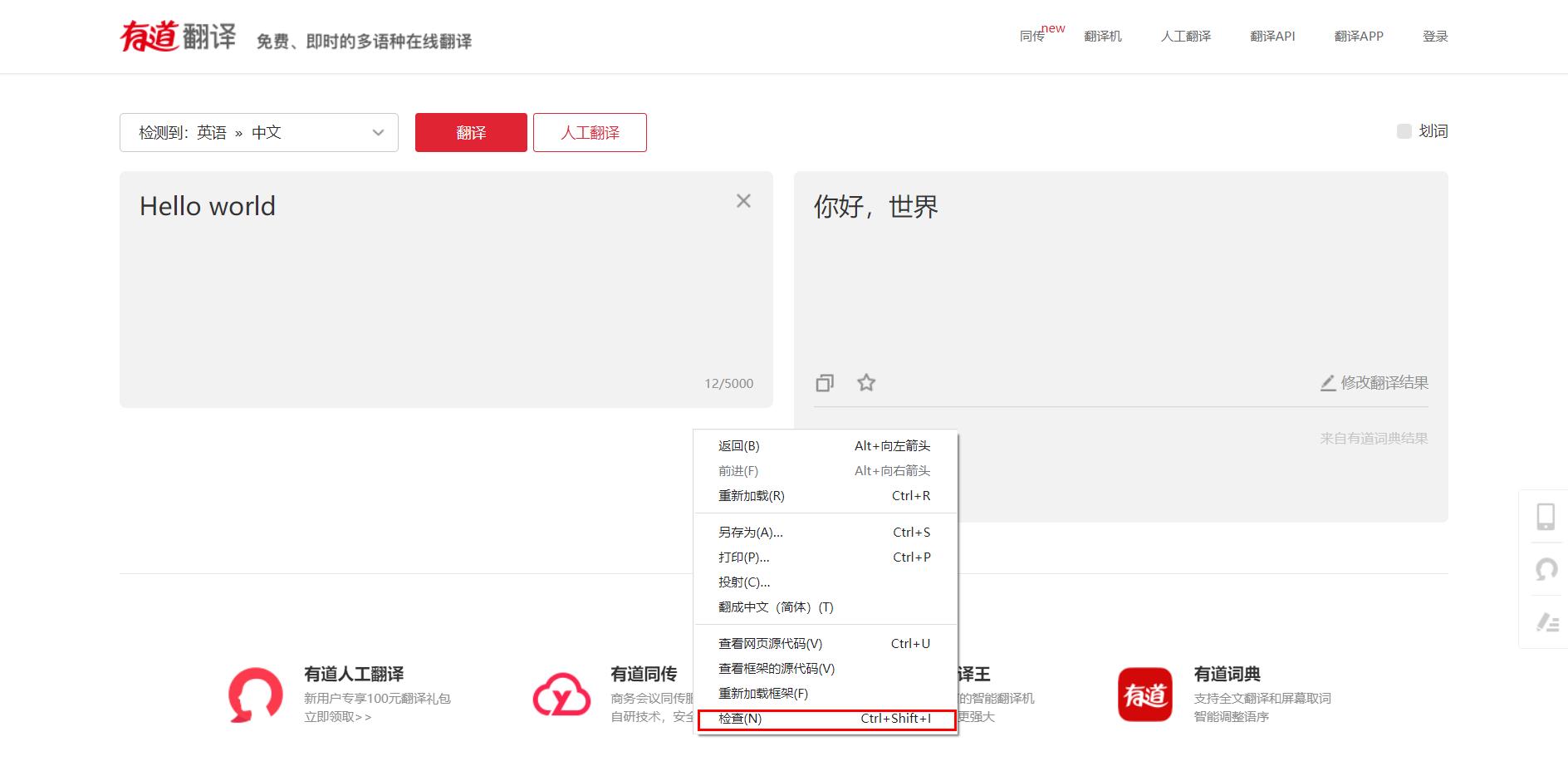Click the 有道同传 cloud icon
1568x771 pixels.
(x=561, y=695)
